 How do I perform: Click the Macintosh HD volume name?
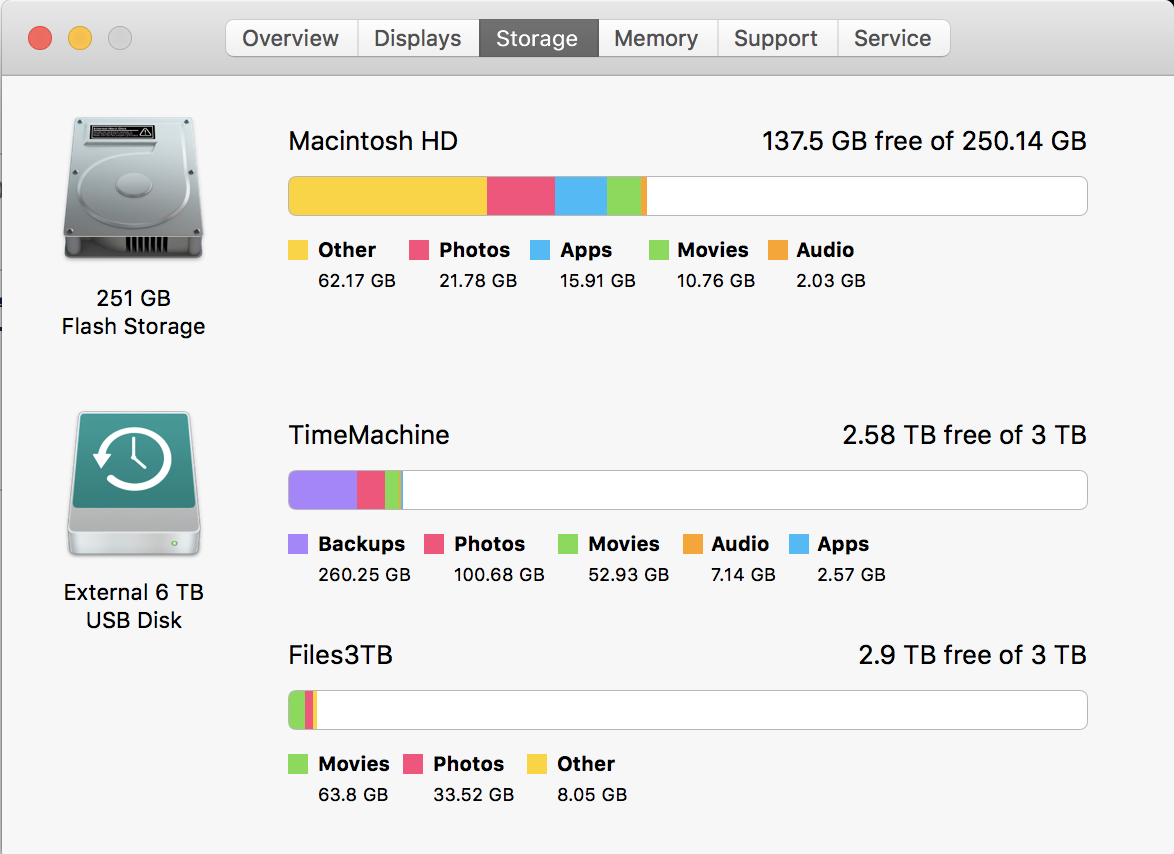coord(373,141)
